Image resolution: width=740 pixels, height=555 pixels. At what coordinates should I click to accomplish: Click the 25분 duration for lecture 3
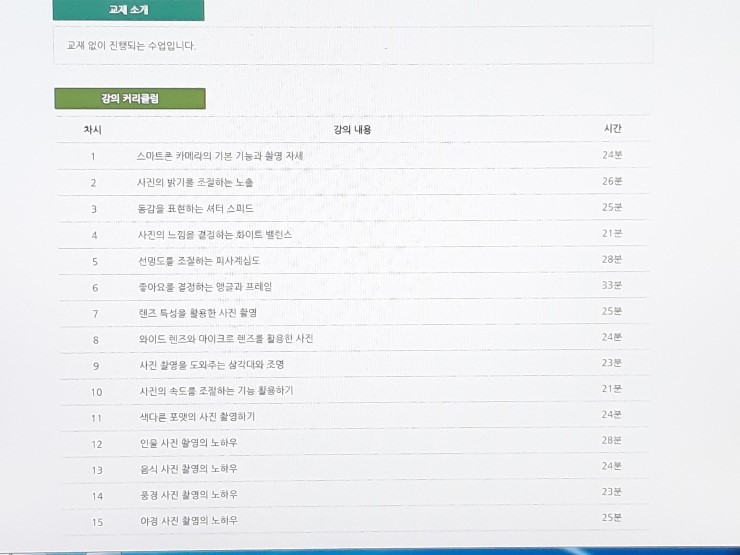pos(612,207)
